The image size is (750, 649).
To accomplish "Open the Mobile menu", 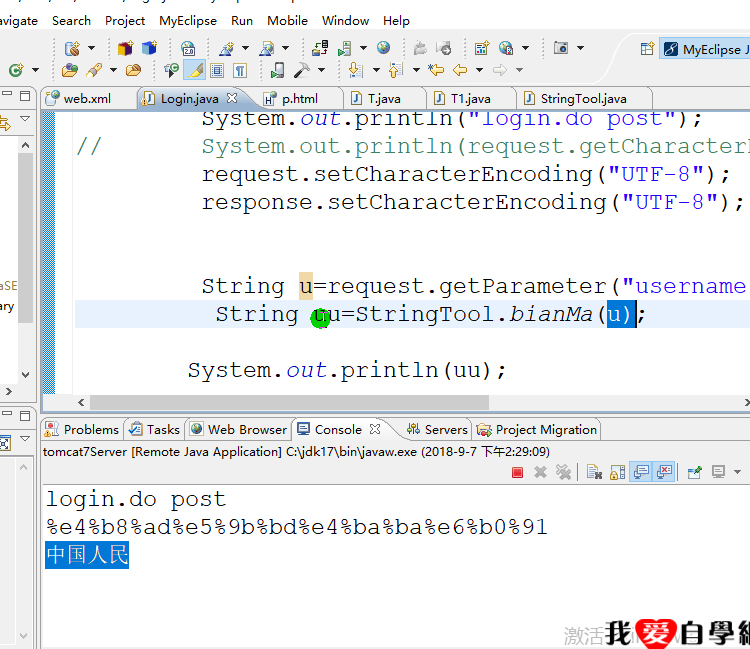I will (x=287, y=21).
